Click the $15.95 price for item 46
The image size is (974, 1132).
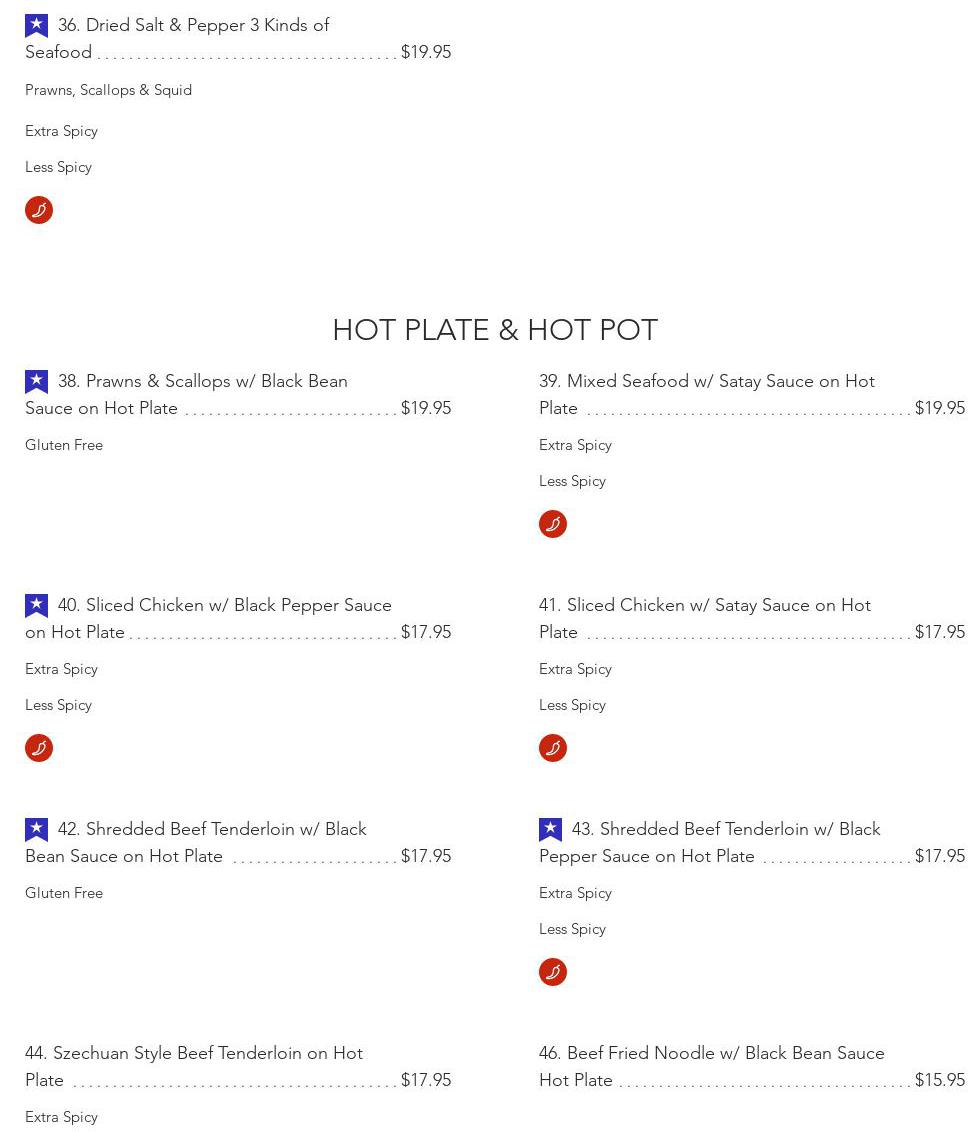point(939,1080)
